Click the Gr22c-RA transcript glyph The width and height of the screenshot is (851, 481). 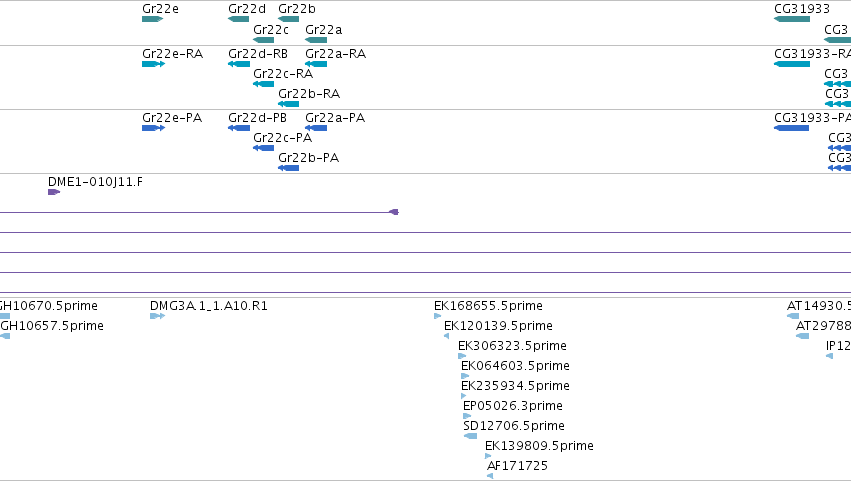click(x=263, y=84)
